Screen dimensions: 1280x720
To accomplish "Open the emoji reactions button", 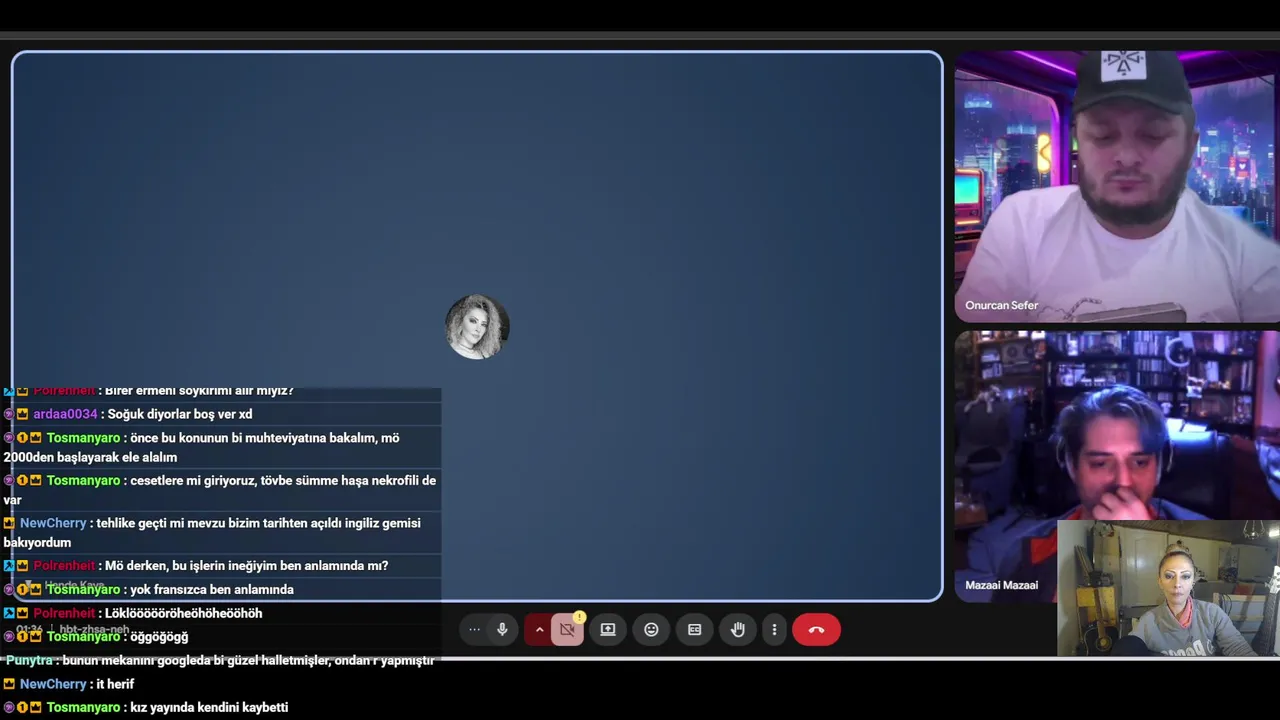I will pyautogui.click(x=651, y=630).
